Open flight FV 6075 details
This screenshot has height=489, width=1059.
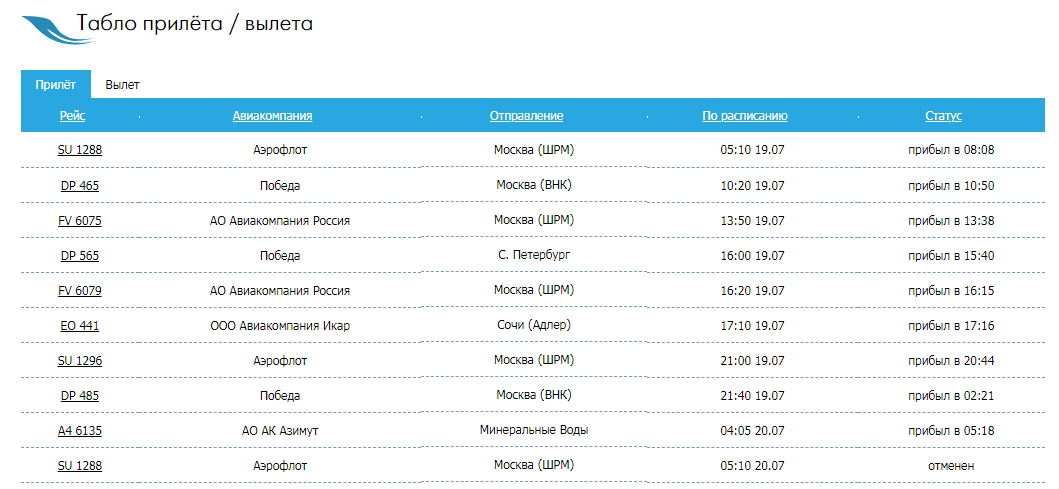[80, 220]
